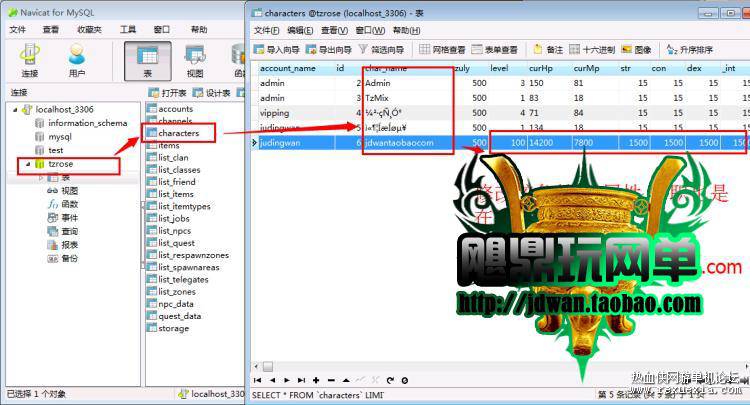Stop loading with the stop icon

click(405, 380)
